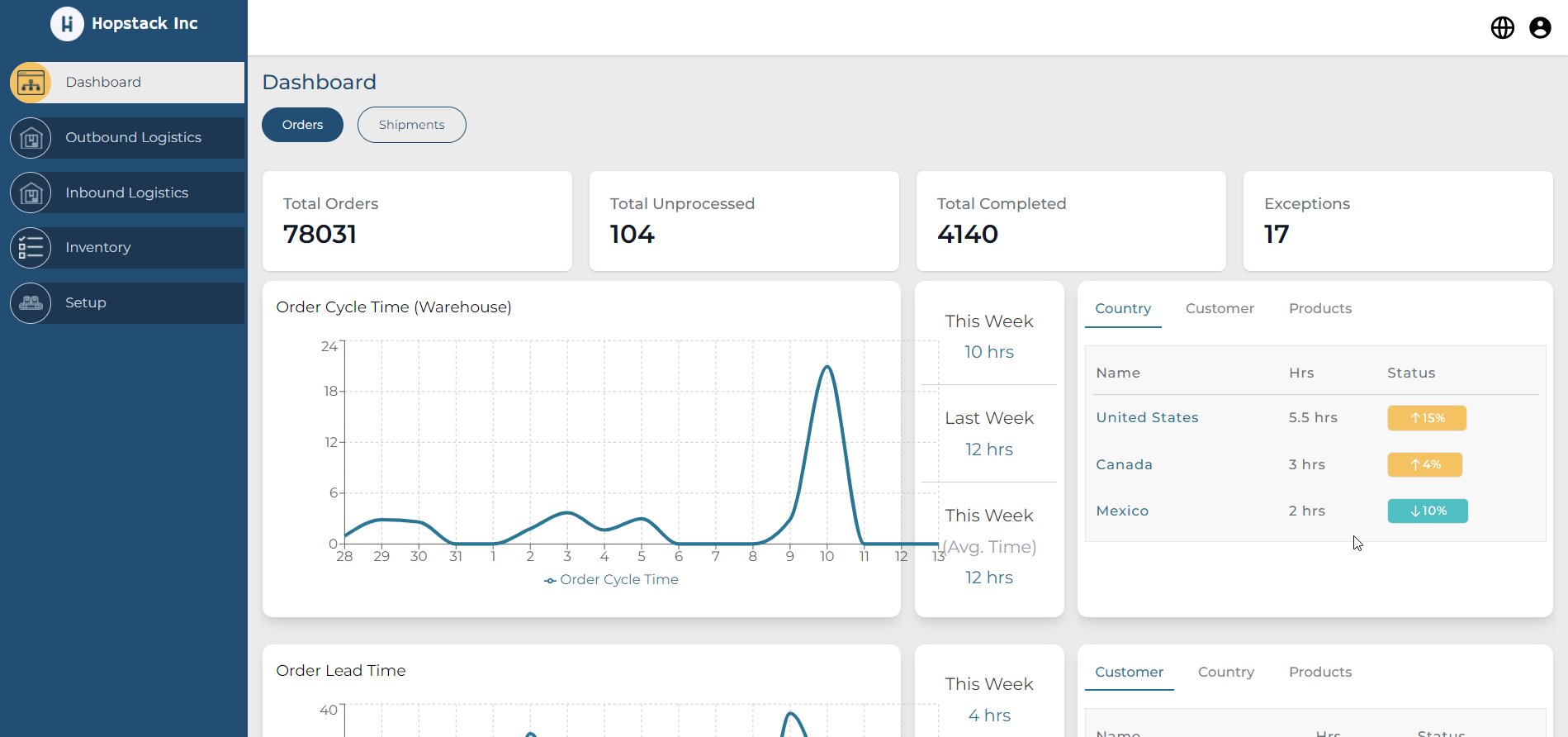Select the Orders view pill
Viewport: 1568px width, 737px height.
302,125
